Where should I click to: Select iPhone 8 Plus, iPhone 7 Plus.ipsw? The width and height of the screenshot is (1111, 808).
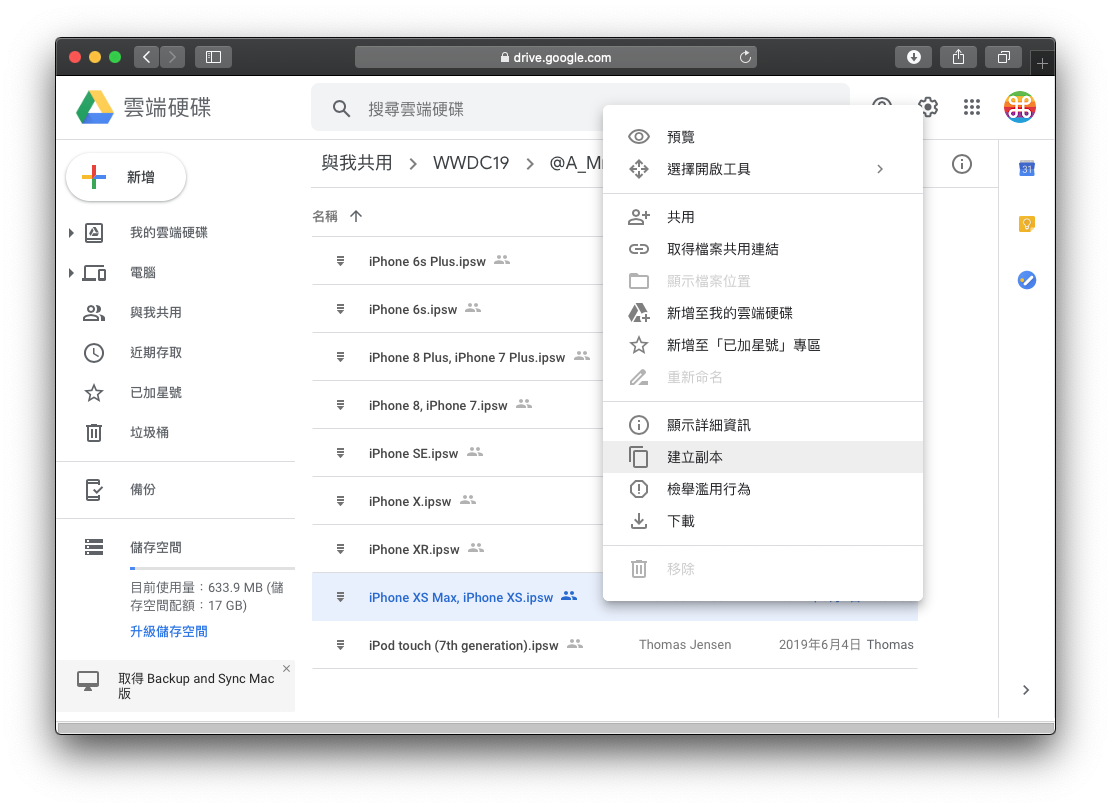[x=457, y=357]
